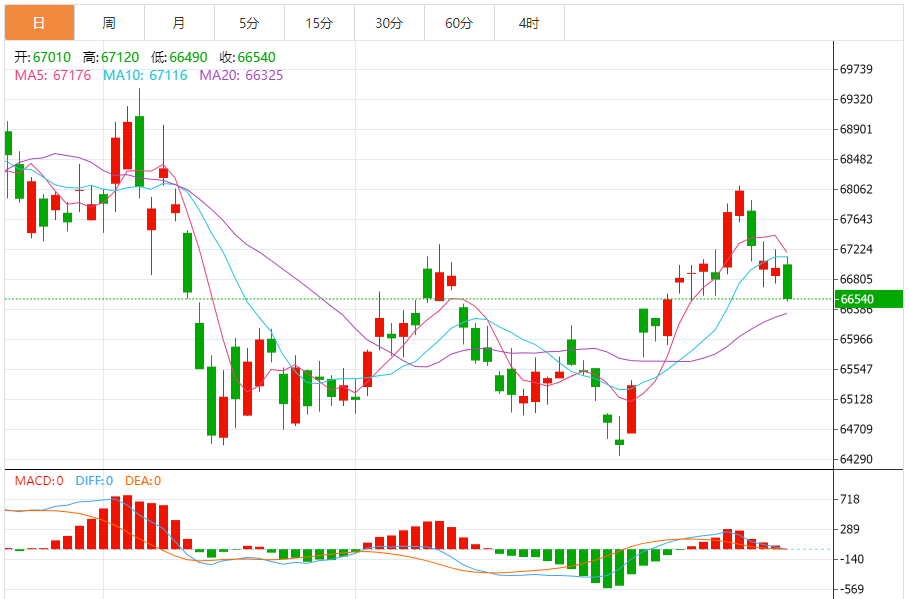This screenshot has width=909, height=599.
Task: Click the 68062 price axis label
Action: [856, 190]
